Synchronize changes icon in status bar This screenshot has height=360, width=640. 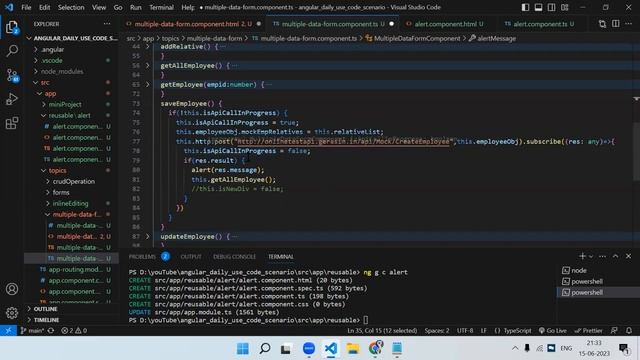point(51,331)
